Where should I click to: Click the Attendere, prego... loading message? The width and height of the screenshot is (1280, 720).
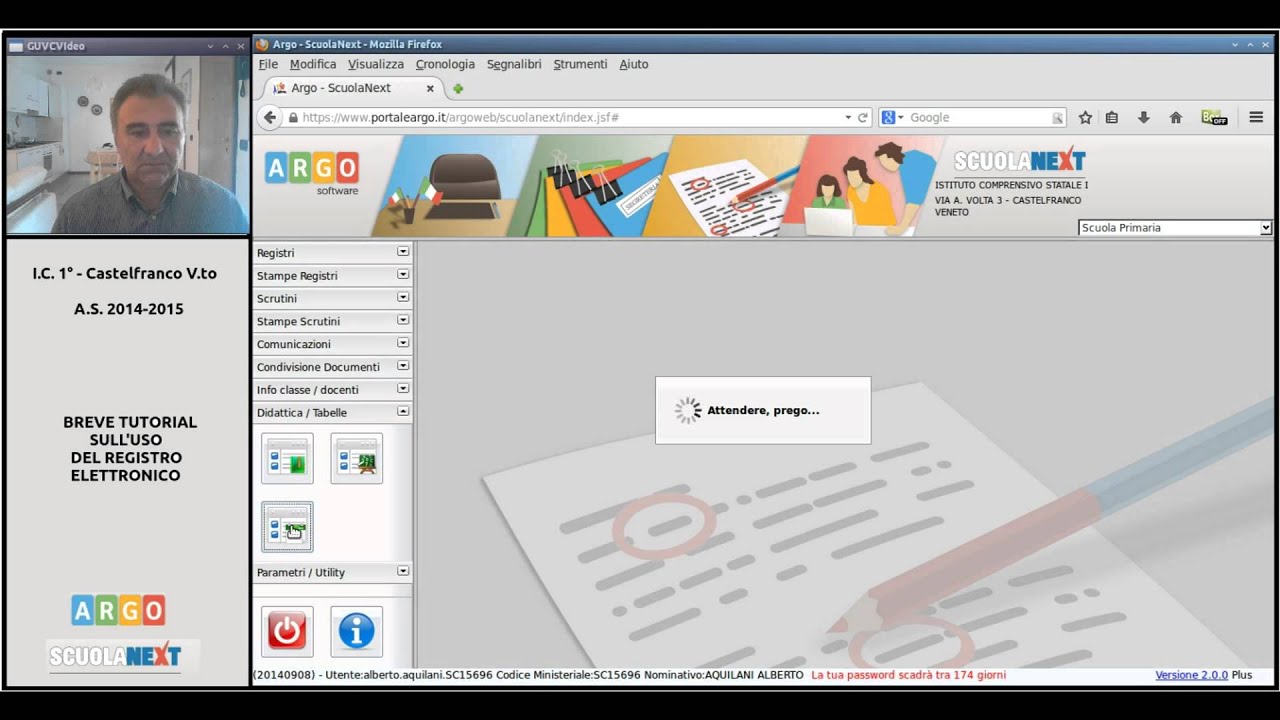(x=763, y=410)
